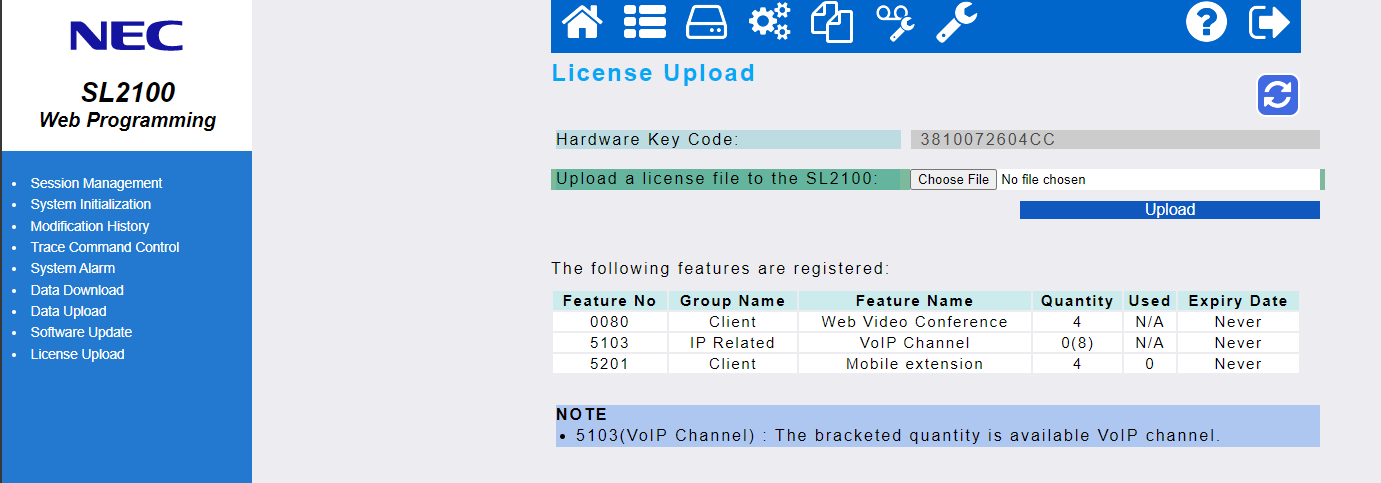The height and width of the screenshot is (483, 1381).
Task: Click the Group Name column header
Action: 733,301
